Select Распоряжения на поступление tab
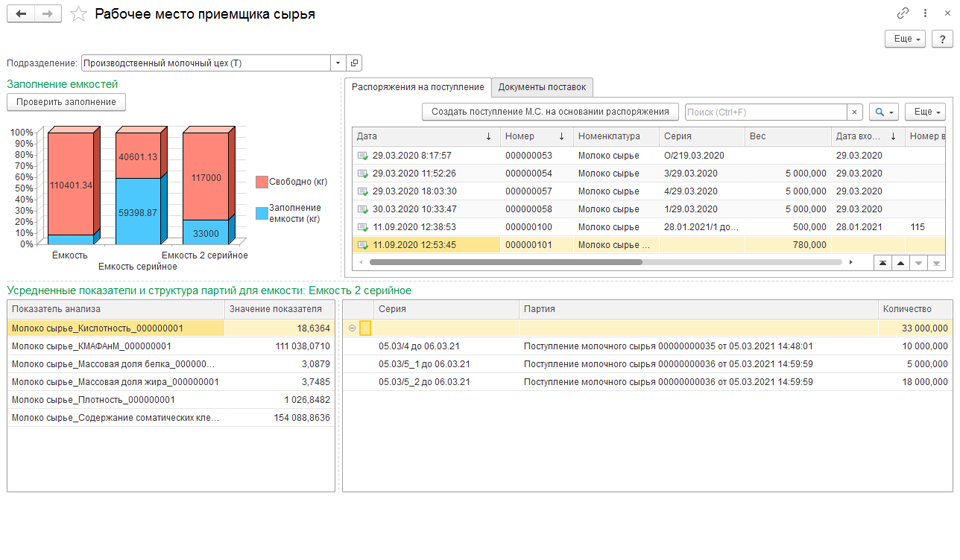This screenshot has width=960, height=560. point(418,87)
